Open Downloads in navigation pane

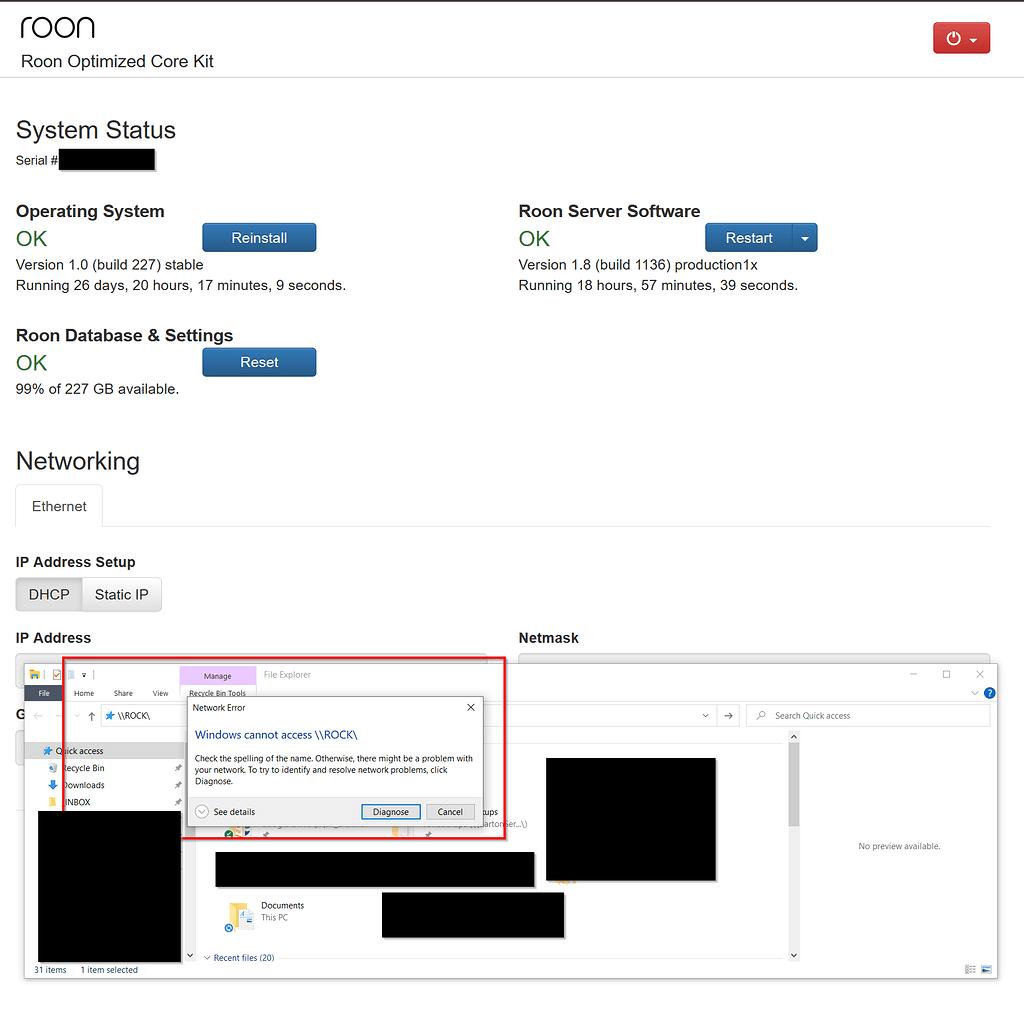(83, 785)
